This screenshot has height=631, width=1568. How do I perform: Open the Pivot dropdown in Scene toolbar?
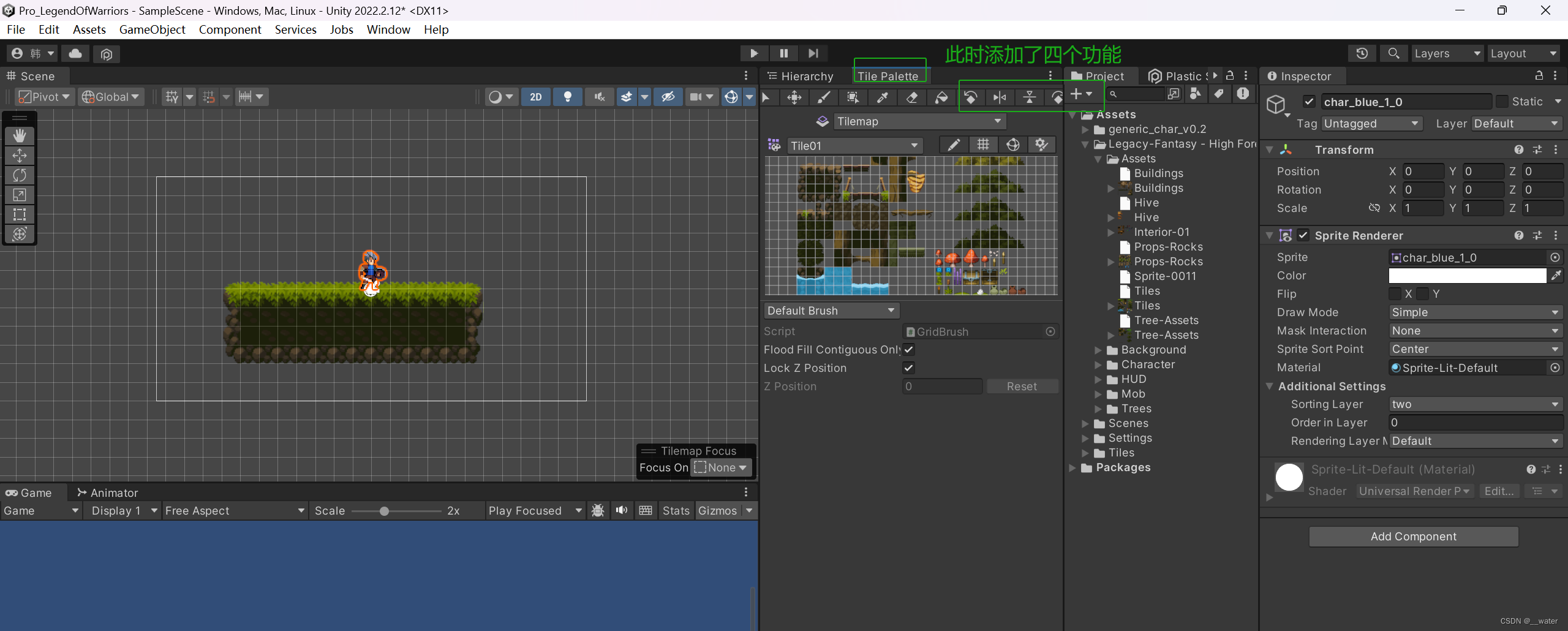pyautogui.click(x=44, y=97)
